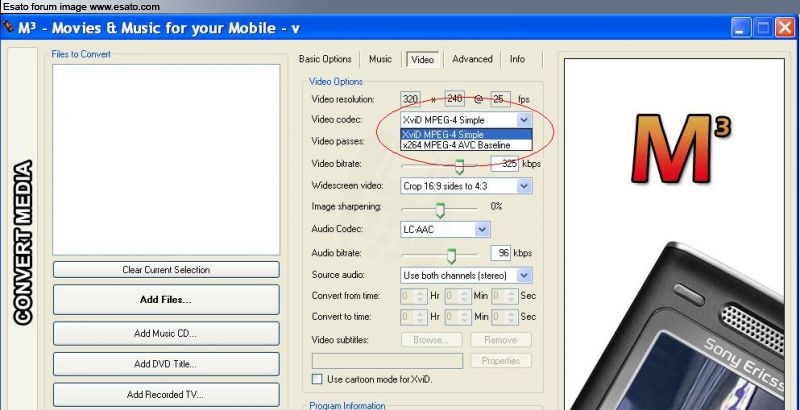Click the subtitles Properties button
The width and height of the screenshot is (800, 410).
click(x=501, y=361)
